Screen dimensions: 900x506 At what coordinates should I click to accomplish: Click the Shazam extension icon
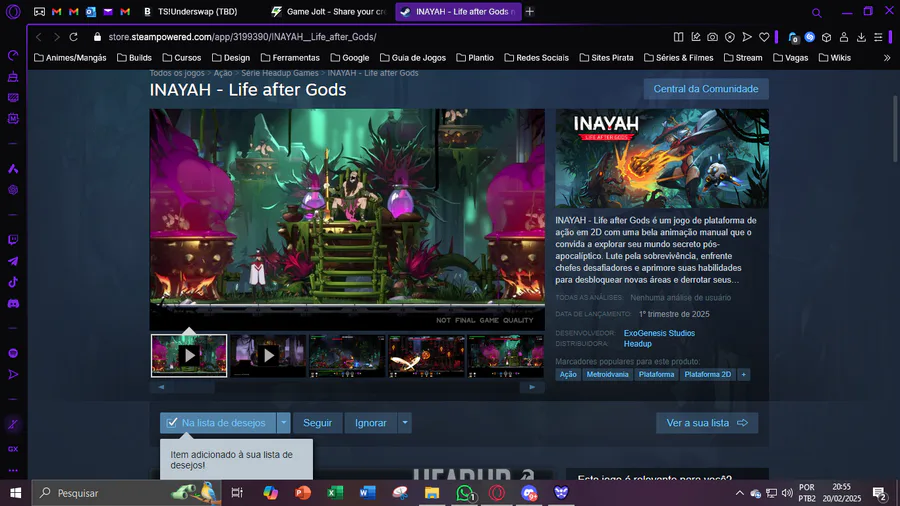809,37
